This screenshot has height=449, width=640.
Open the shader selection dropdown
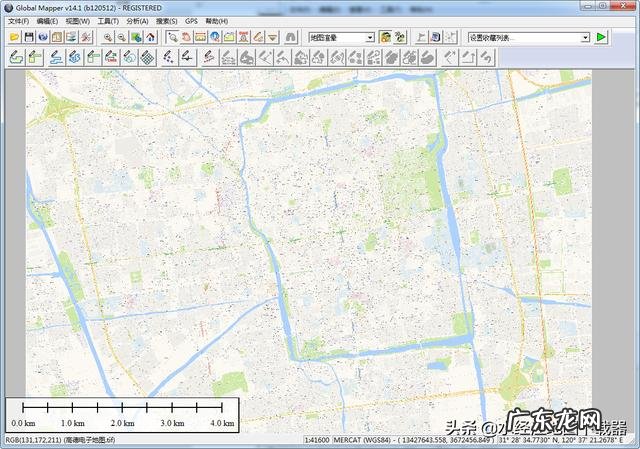[369, 37]
